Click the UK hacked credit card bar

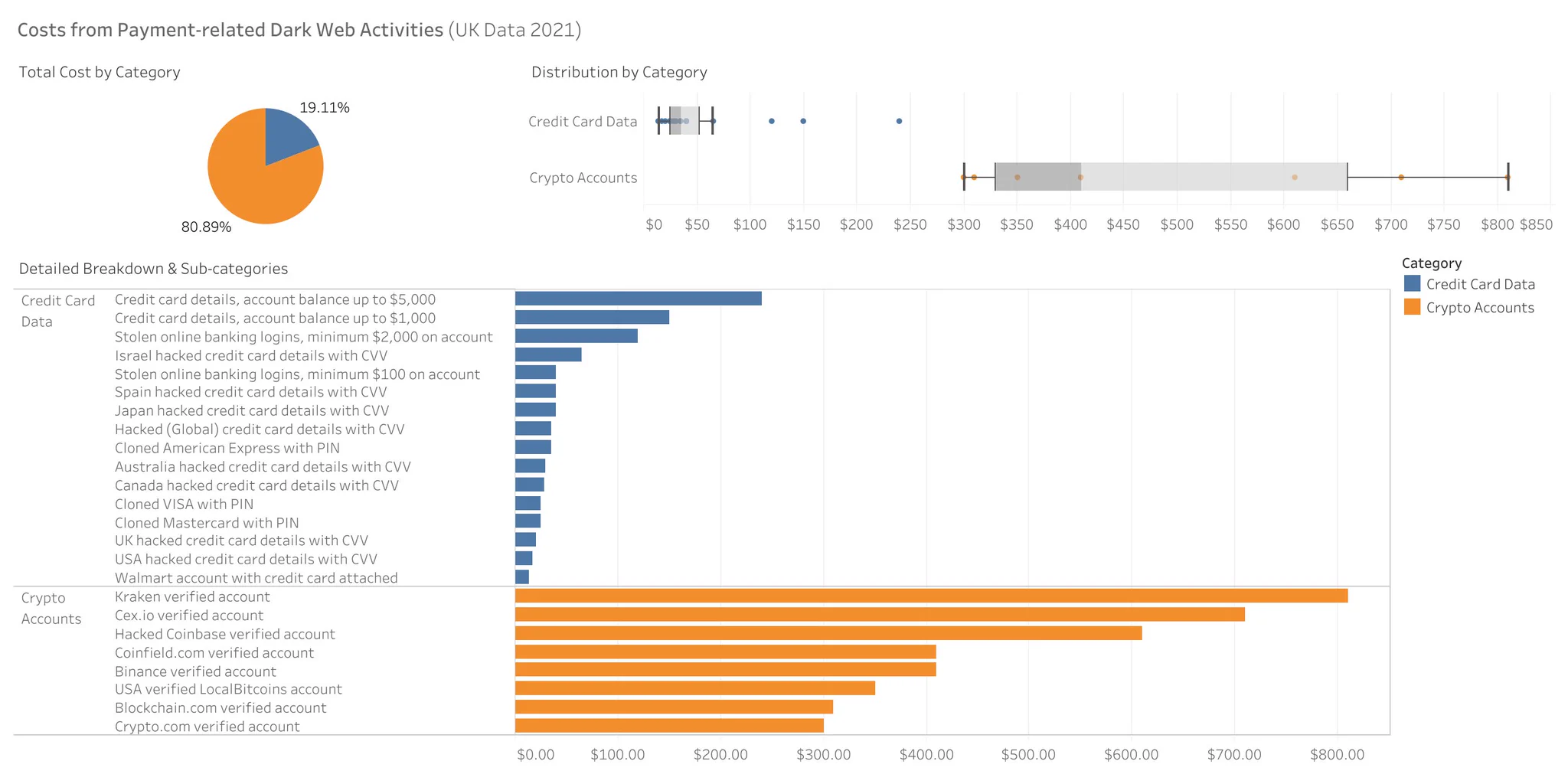(x=525, y=540)
